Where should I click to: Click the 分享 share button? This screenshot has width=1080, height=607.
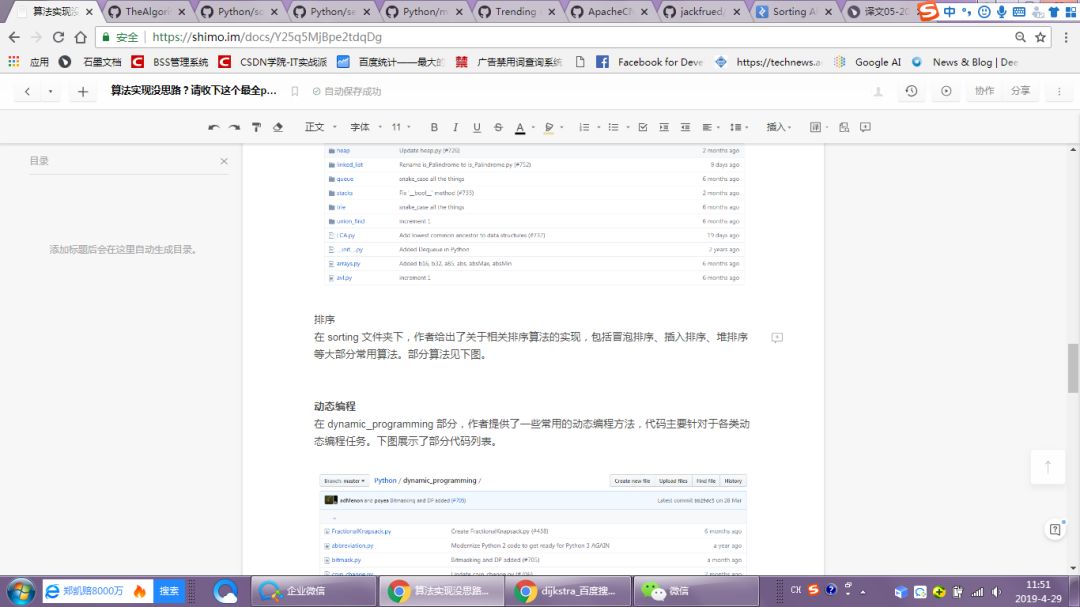tap(1020, 91)
